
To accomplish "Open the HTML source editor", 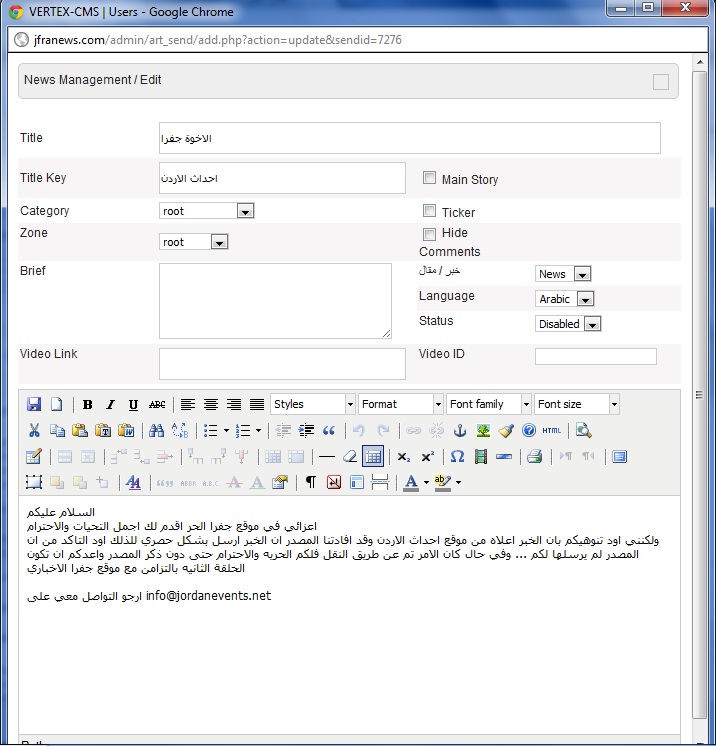I will click(x=551, y=430).
